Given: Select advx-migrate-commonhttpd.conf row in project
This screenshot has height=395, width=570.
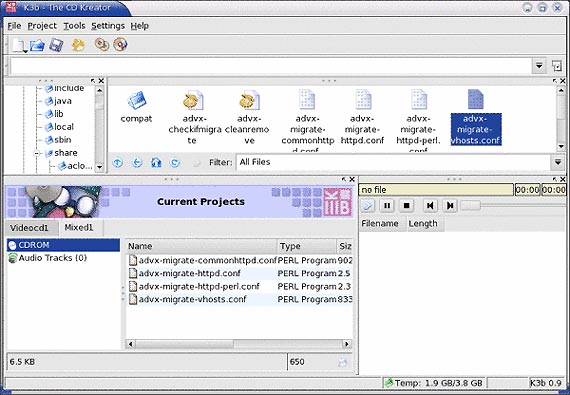Looking at the screenshot, I should (x=239, y=261).
